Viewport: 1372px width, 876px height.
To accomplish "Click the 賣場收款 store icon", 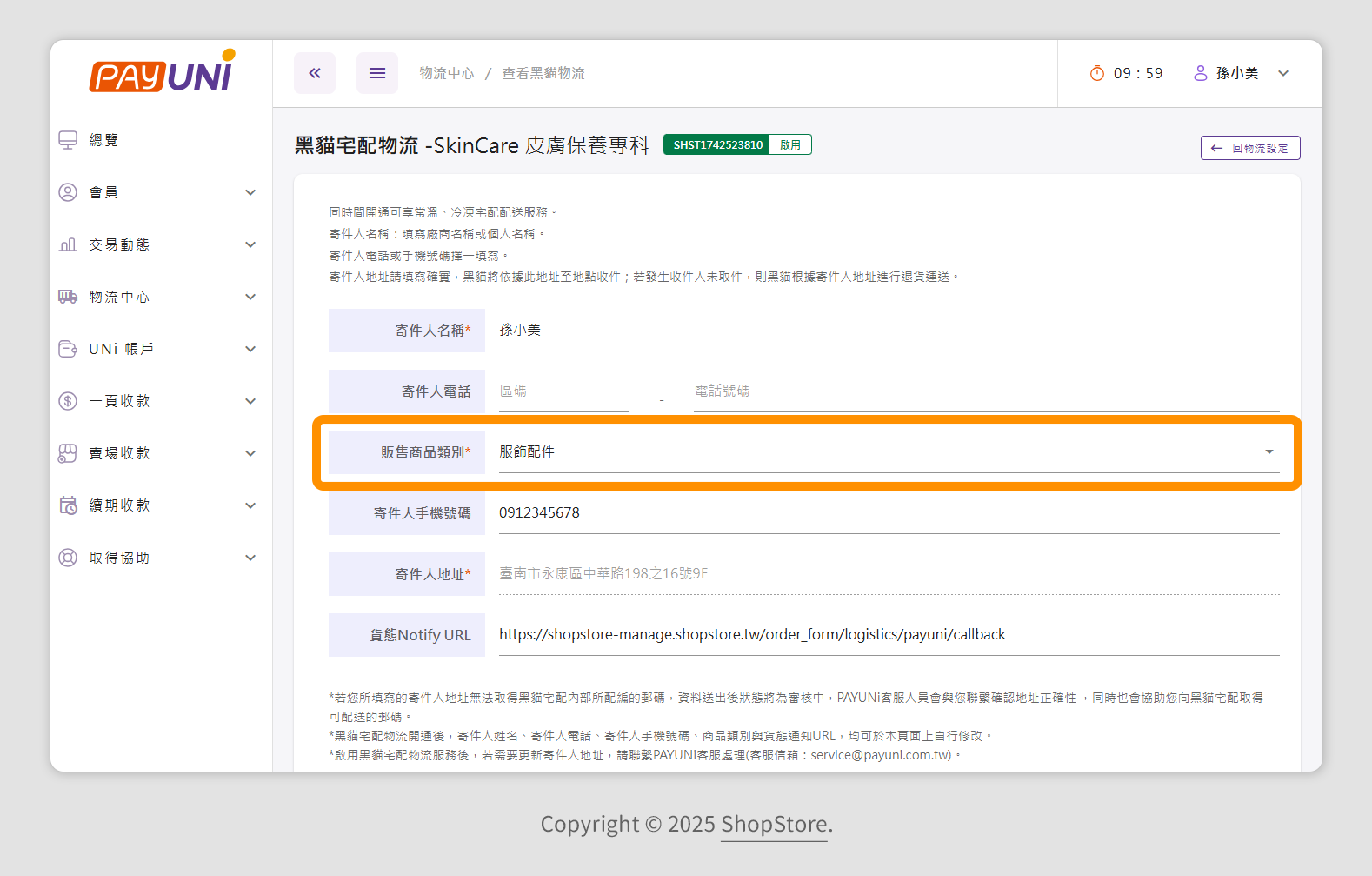I will 68,453.
